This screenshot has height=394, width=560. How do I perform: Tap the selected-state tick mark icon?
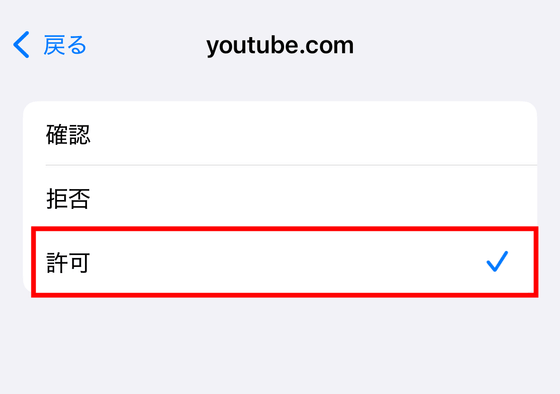pos(497,261)
